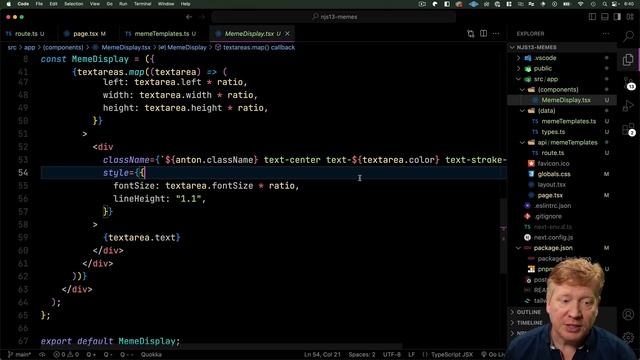Viewport: 640px width, 360px height.
Task: Click Explorer panel more actions ellipsis
Action: tap(606, 34)
